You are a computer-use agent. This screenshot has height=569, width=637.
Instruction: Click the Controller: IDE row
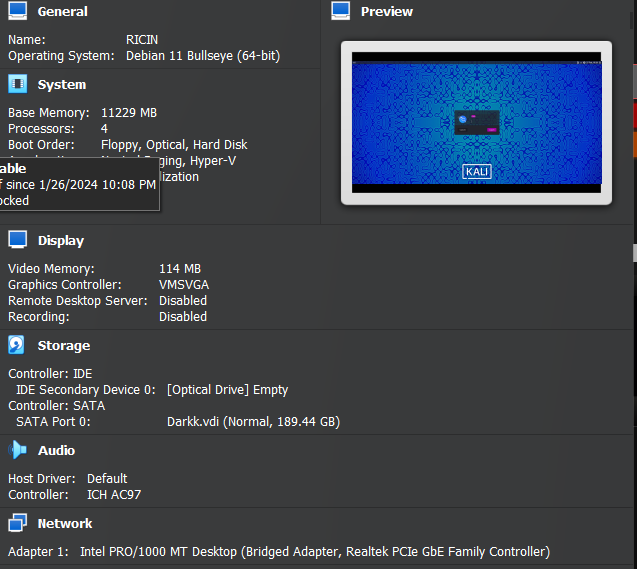[x=50, y=374]
